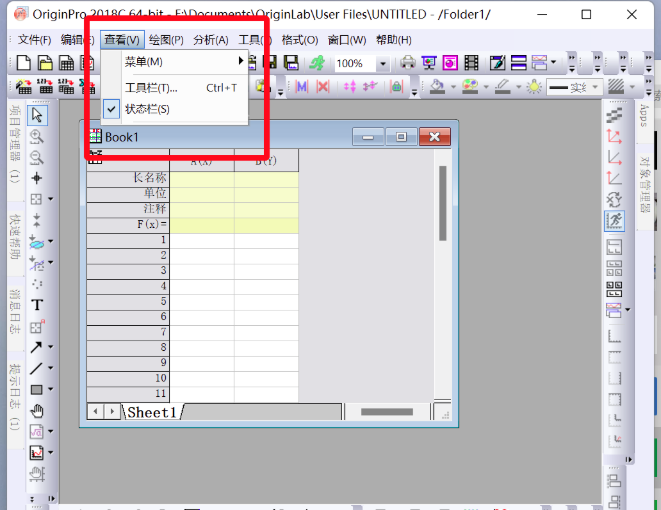Open the 帮助(H) menu
661x510 pixels.
[x=394, y=40]
